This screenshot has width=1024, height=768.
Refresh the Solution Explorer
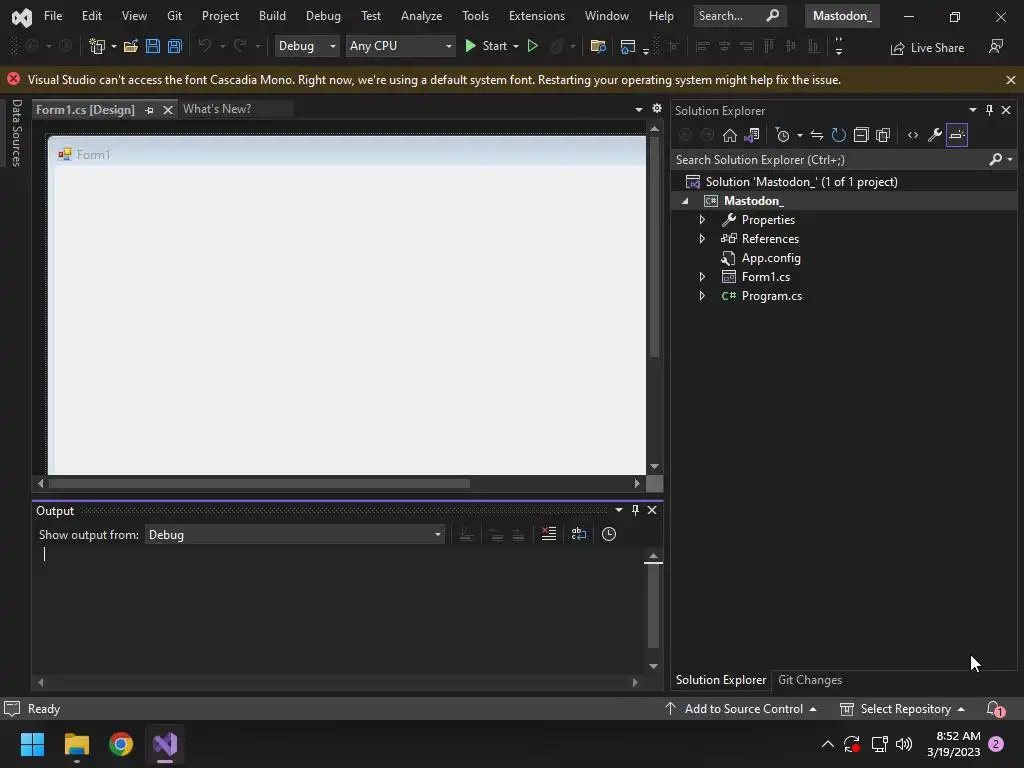[x=839, y=135]
